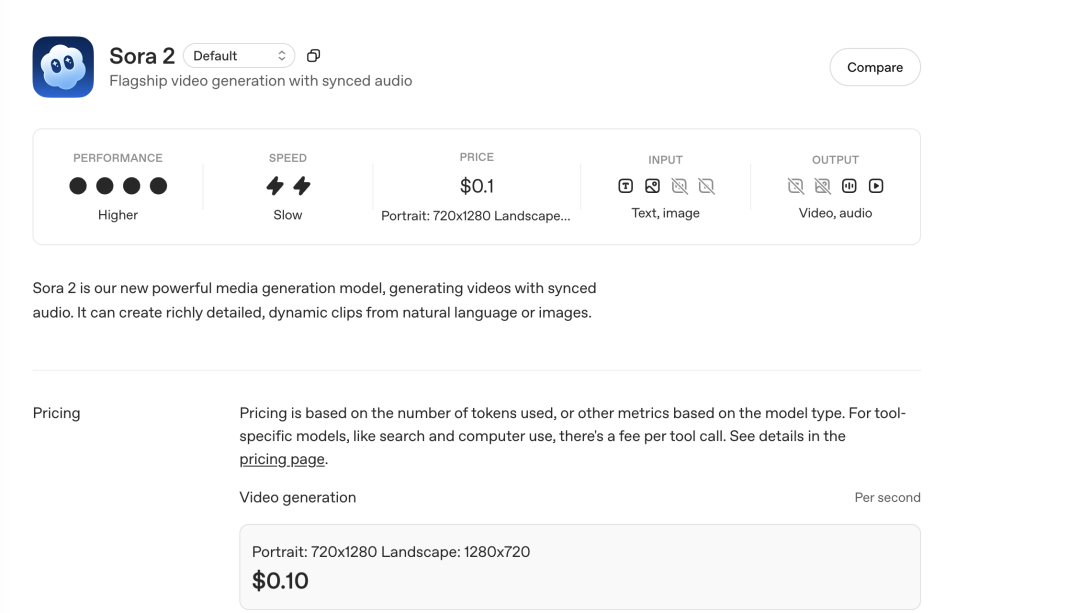Copy the model name with the copy icon
Screen dimensions: 1080x613
[313, 56]
